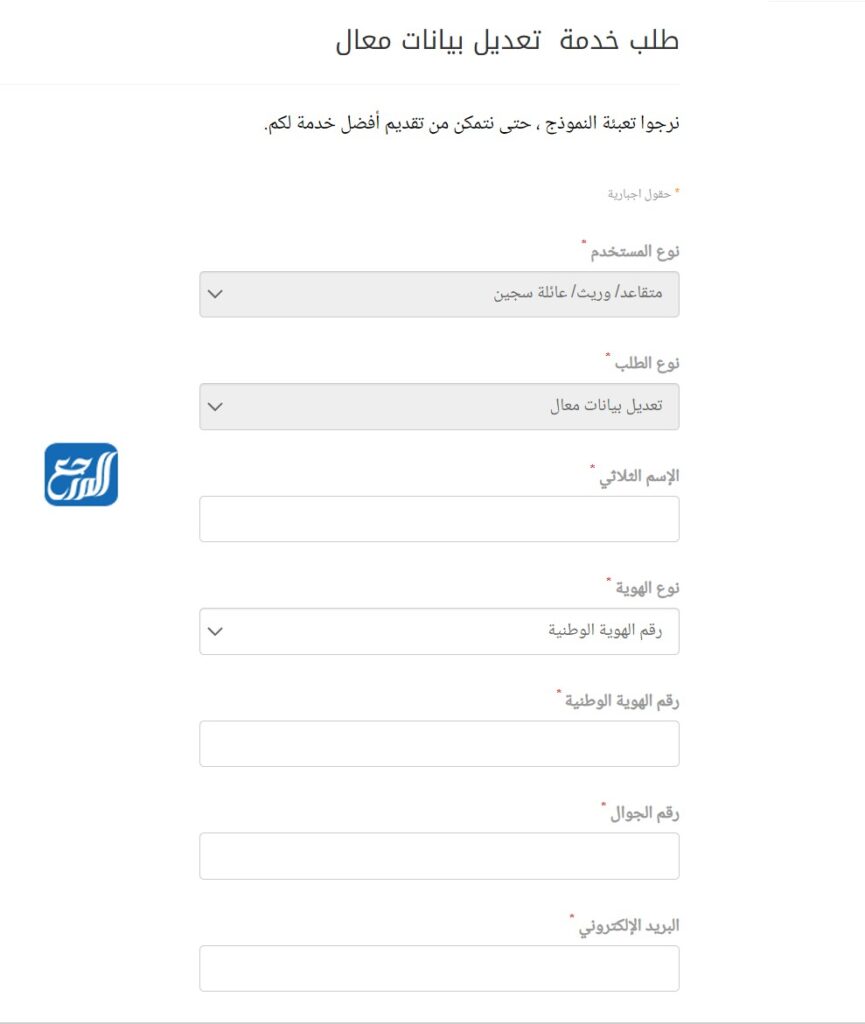Viewport: 865px width, 1024px height.
Task: Open the نوع الهوية dropdown
Action: point(440,631)
